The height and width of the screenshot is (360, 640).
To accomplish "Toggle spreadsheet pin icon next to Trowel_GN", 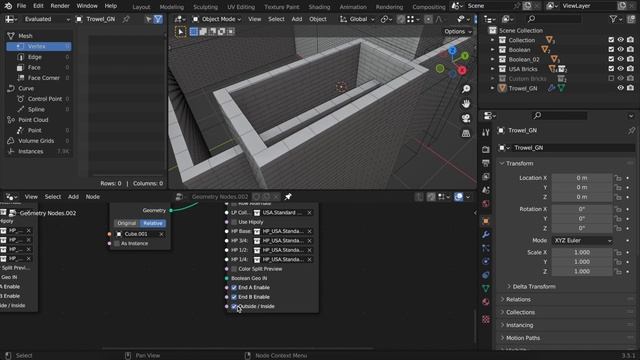I will pyautogui.click(x=126, y=19).
